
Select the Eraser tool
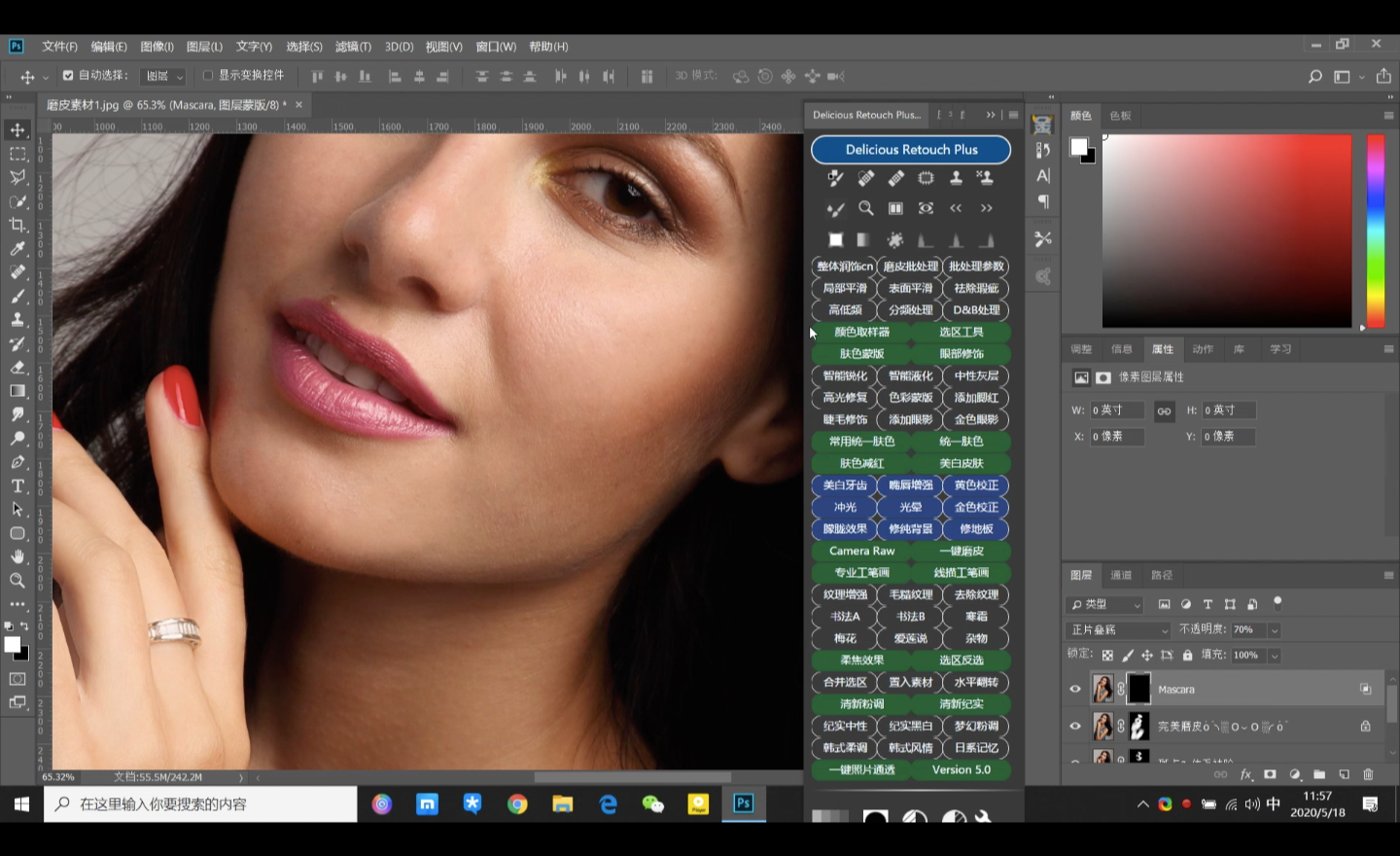17,368
